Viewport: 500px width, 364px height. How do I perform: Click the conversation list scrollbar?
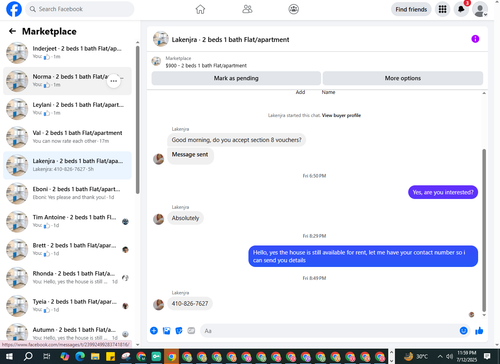coord(137,120)
